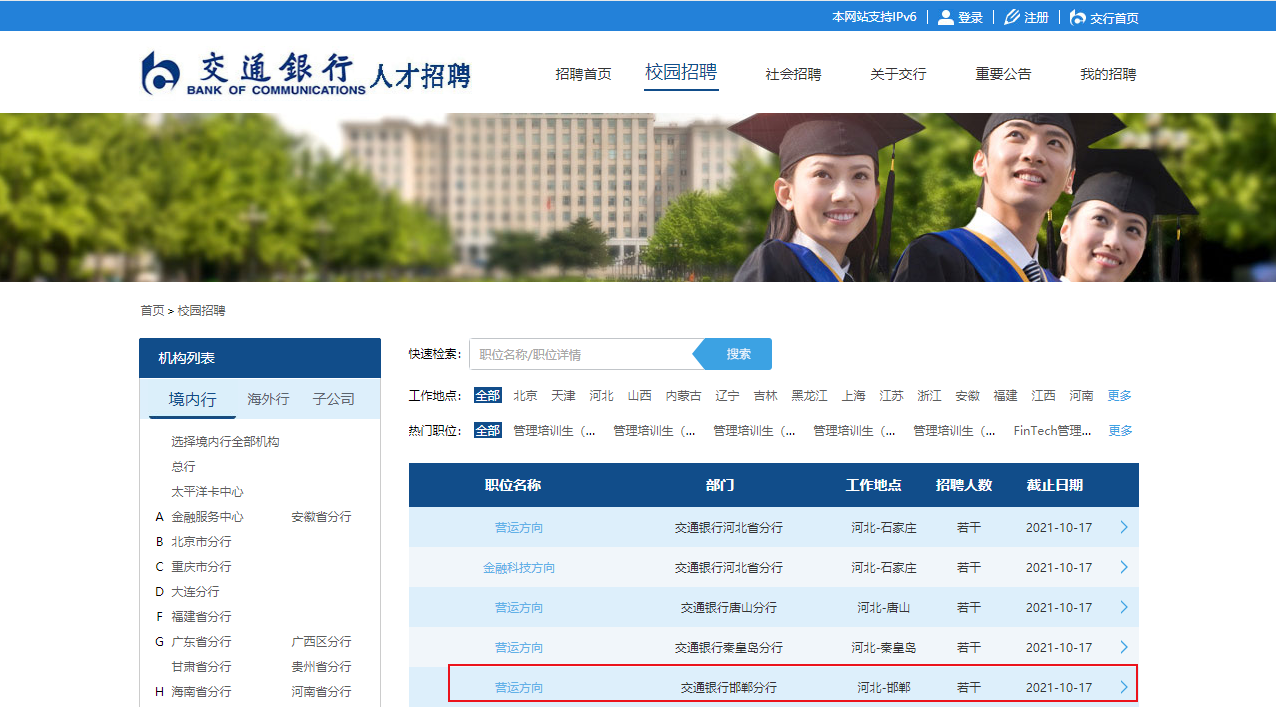1276x707 pixels.
Task: Open 营运方向 position for 秦皇岛分行
Action: tap(519, 648)
